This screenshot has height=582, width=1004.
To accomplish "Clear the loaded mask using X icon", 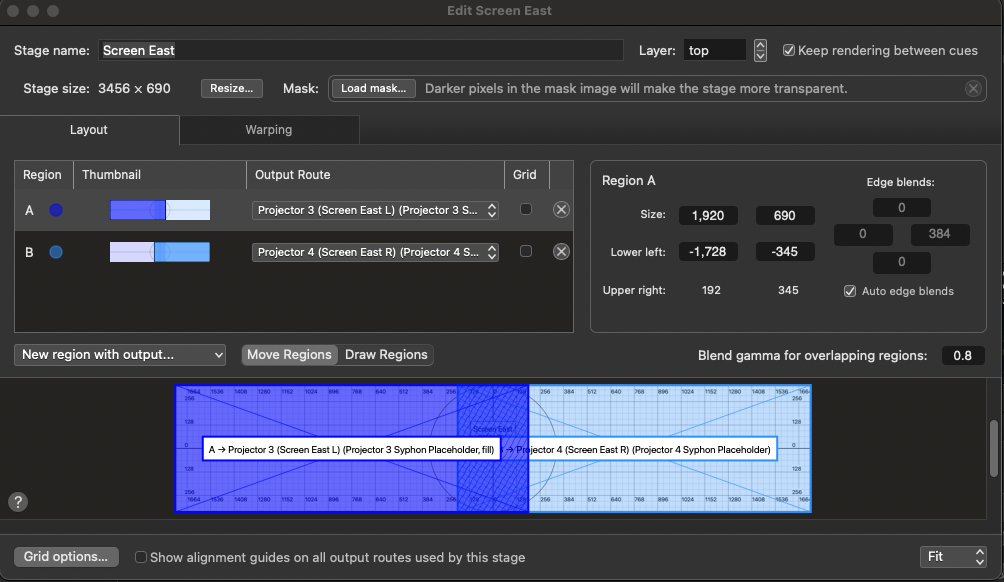I will pyautogui.click(x=973, y=89).
